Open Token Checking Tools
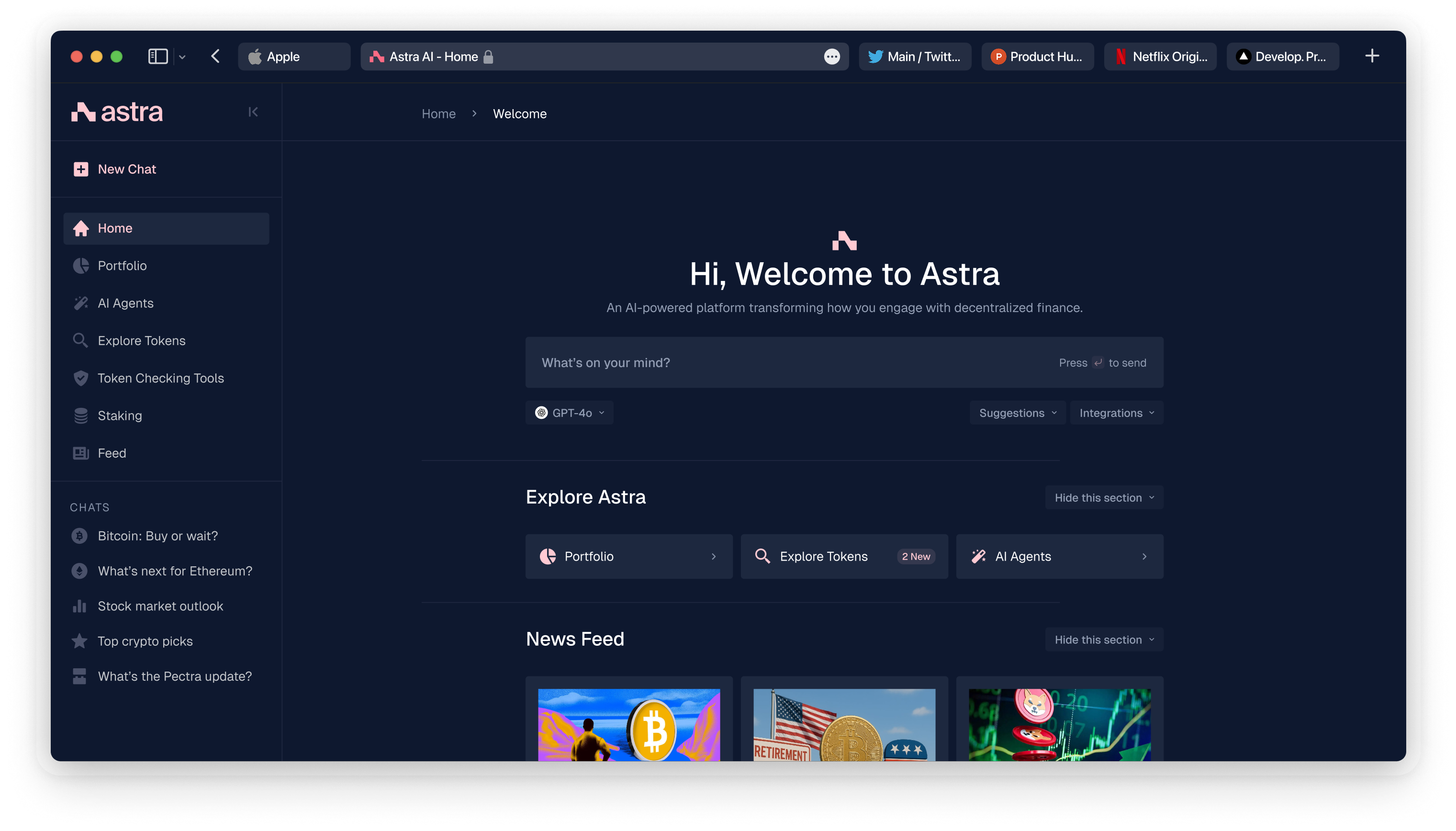The width and height of the screenshot is (1456, 831). pyautogui.click(x=166, y=378)
